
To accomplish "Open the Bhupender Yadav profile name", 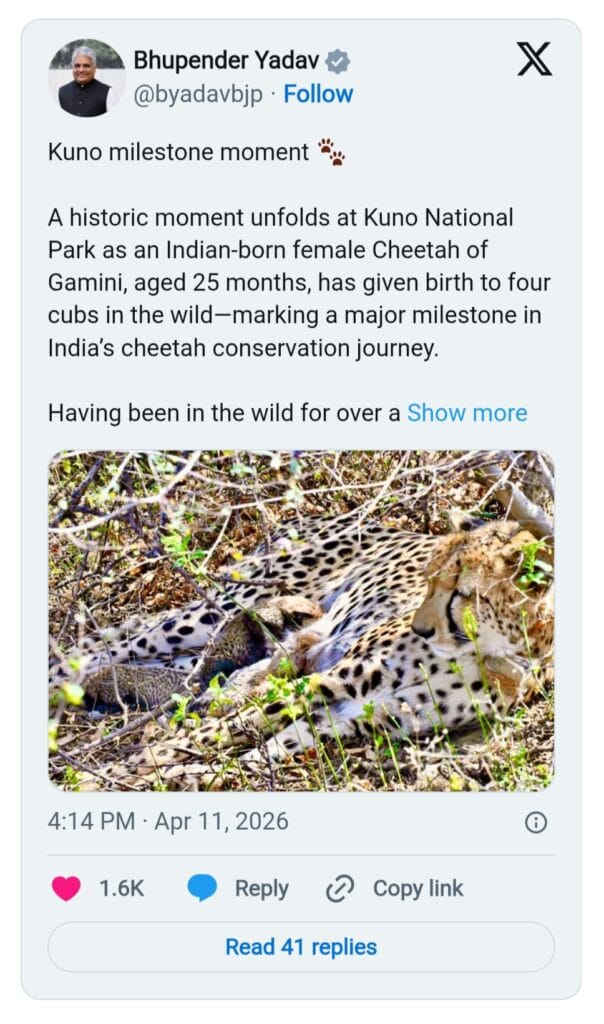I will pos(227,62).
